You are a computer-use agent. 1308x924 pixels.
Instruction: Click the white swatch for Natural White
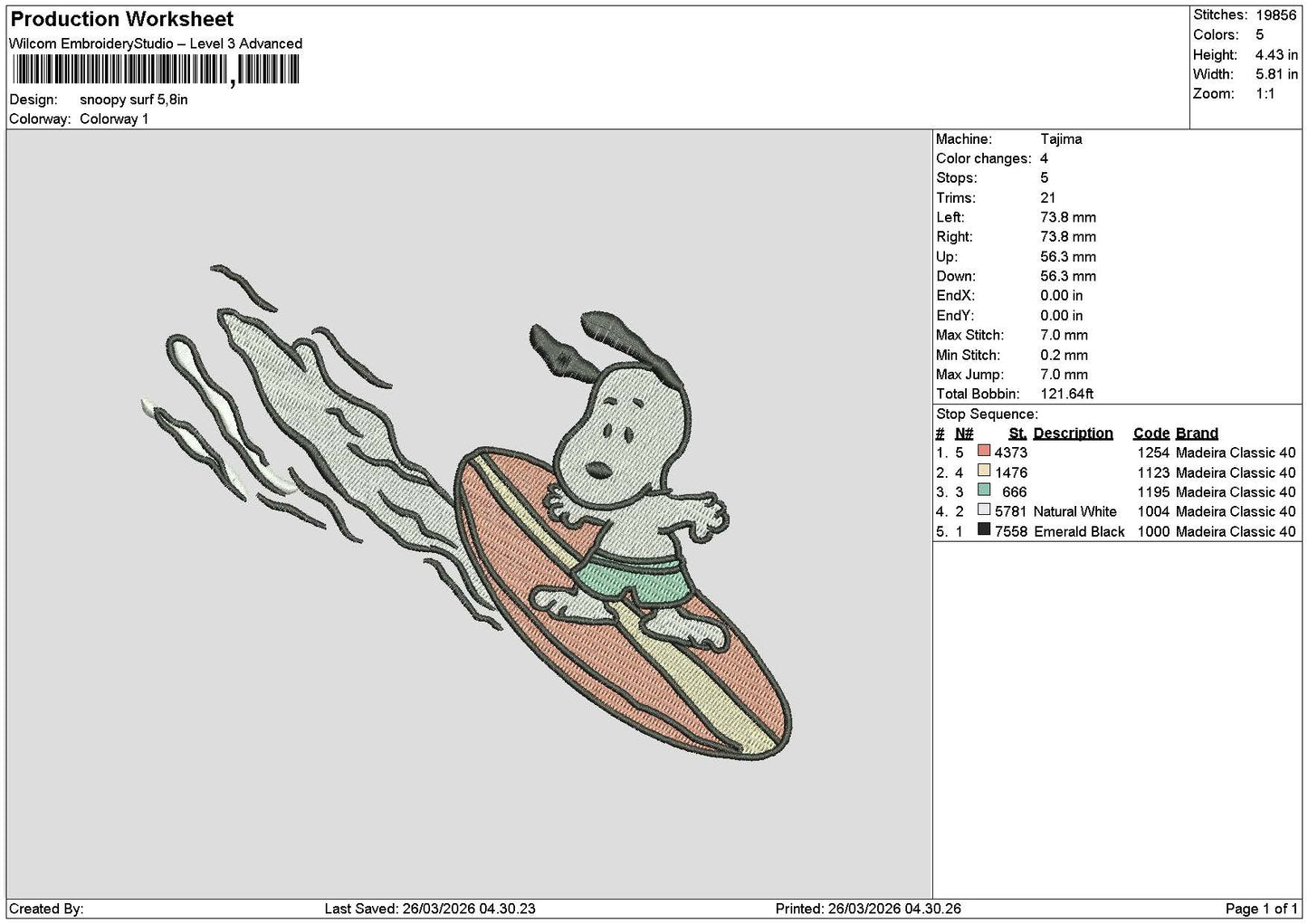984,510
